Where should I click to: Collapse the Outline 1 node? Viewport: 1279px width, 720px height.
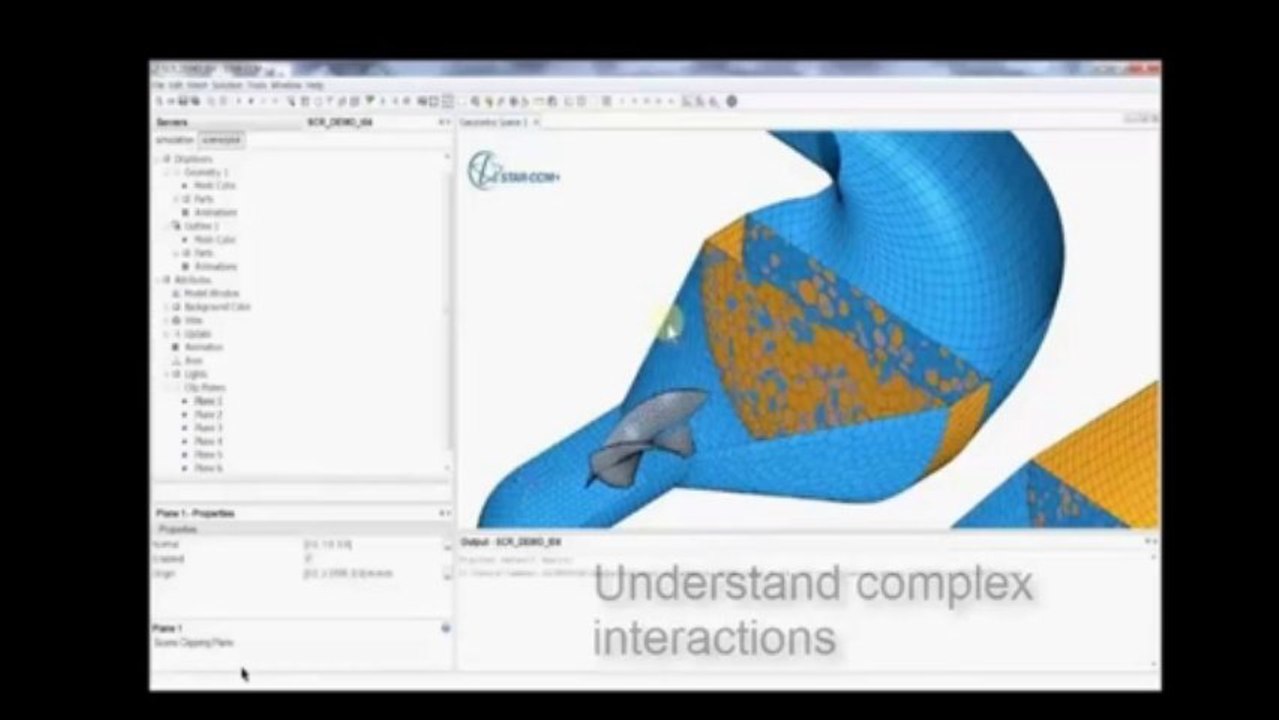pyautogui.click(x=167, y=226)
